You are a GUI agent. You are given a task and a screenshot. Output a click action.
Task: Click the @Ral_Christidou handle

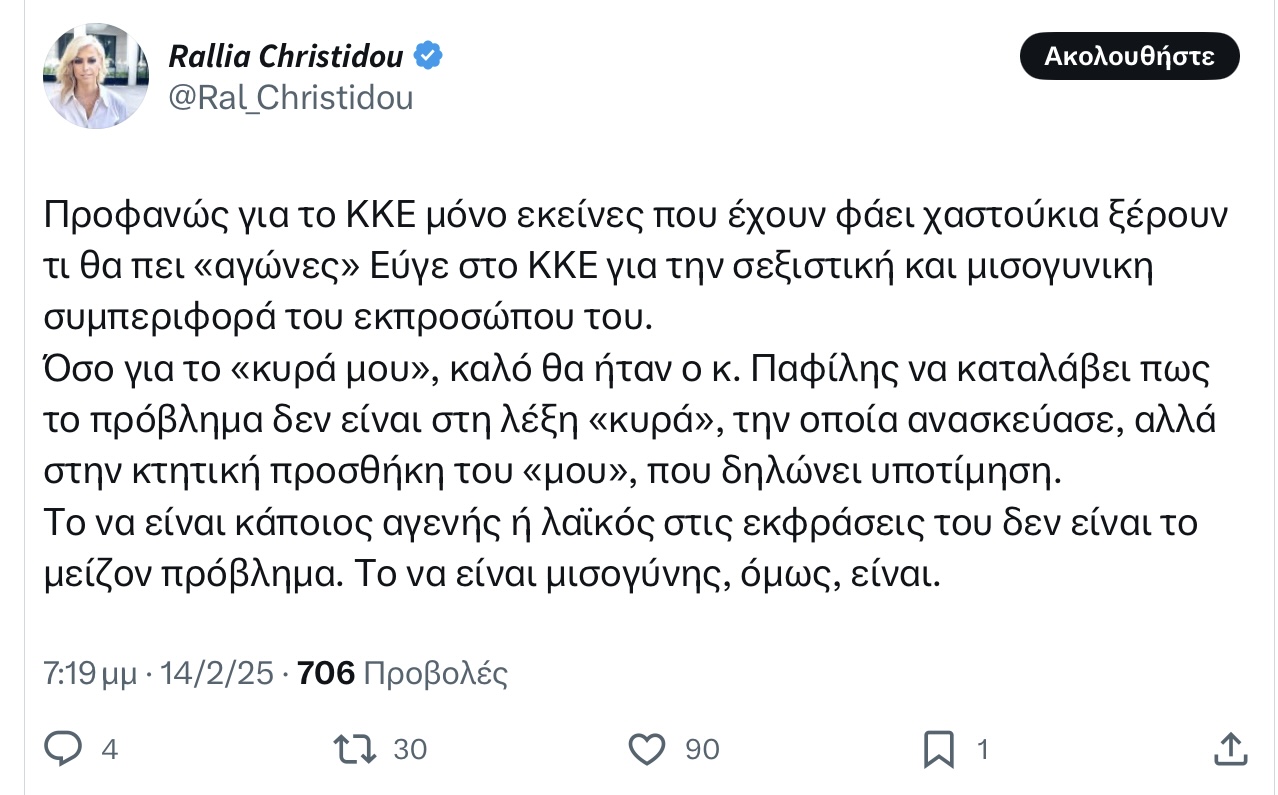pos(291,97)
